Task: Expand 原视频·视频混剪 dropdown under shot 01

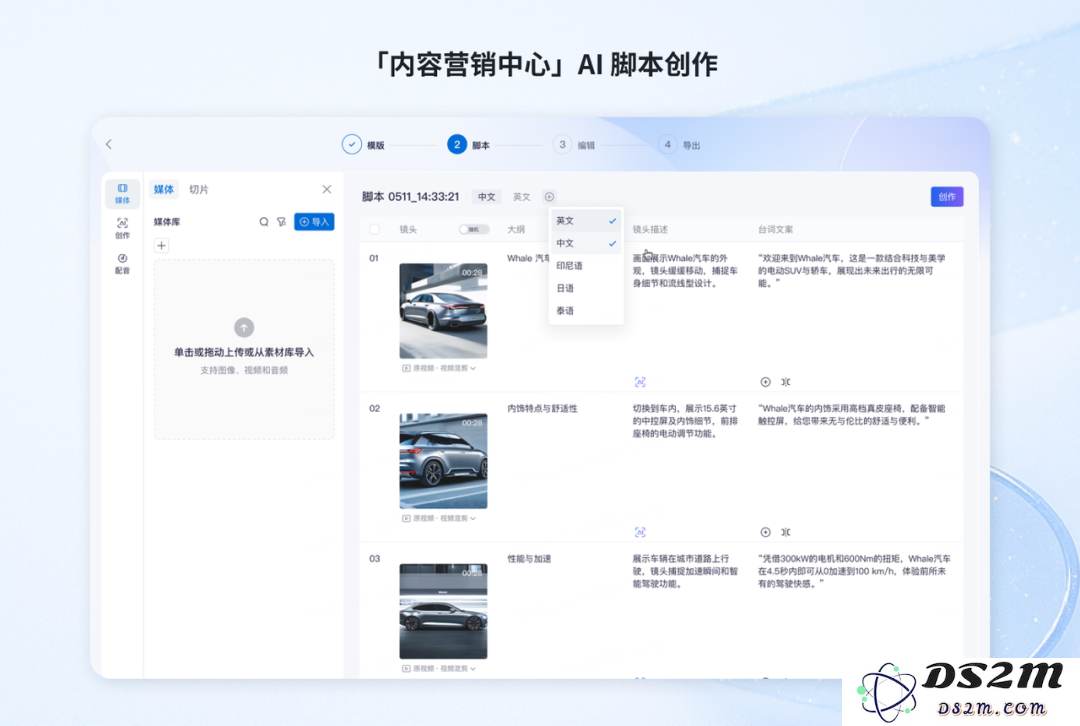Action: click(x=439, y=369)
